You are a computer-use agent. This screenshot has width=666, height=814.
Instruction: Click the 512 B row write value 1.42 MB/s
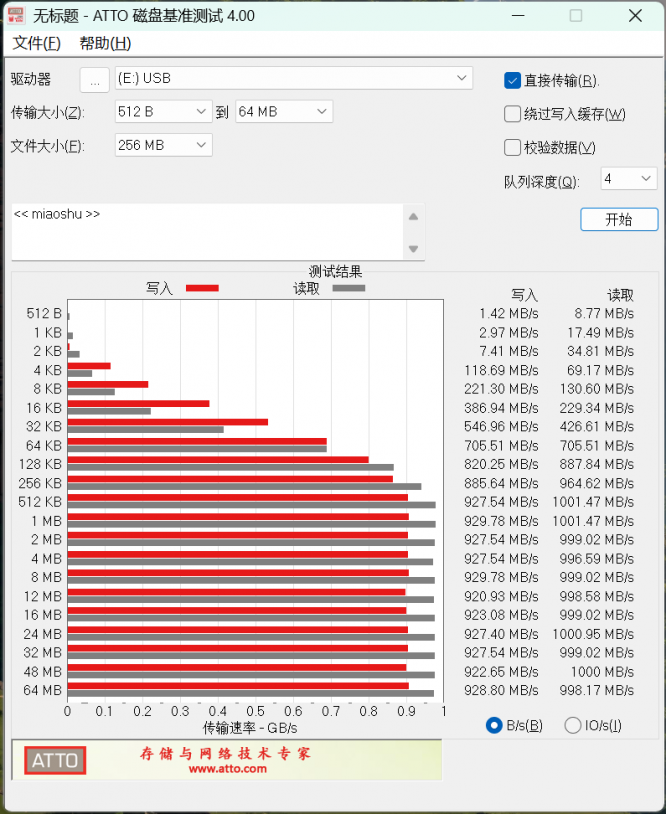click(508, 314)
